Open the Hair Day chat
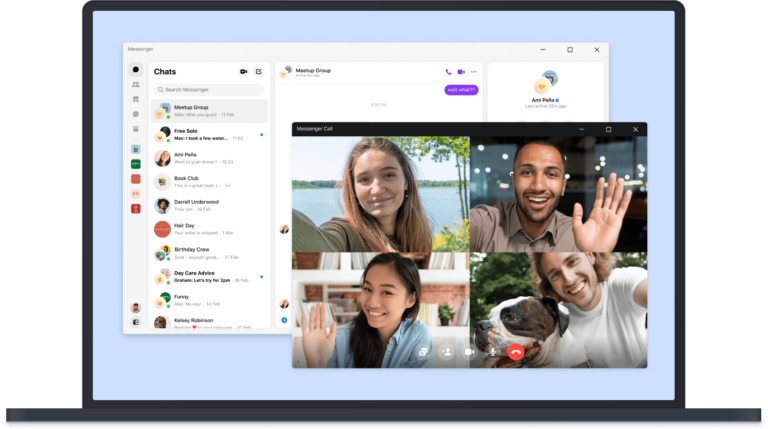 click(209, 229)
